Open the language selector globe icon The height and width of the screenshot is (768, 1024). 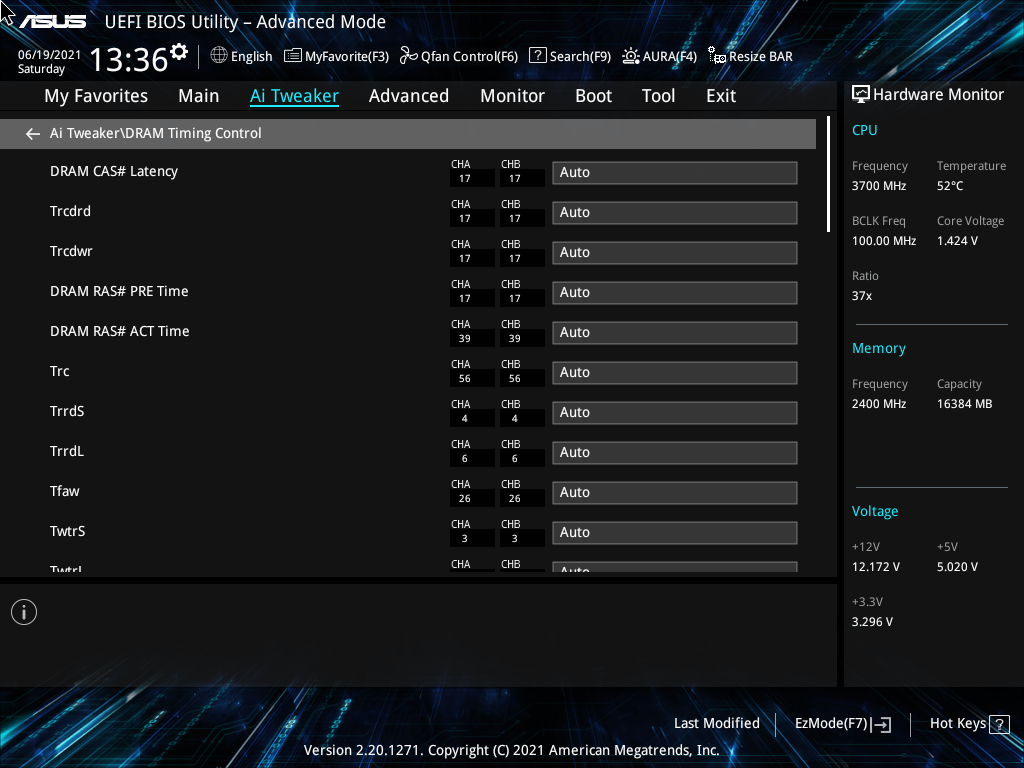click(x=221, y=56)
